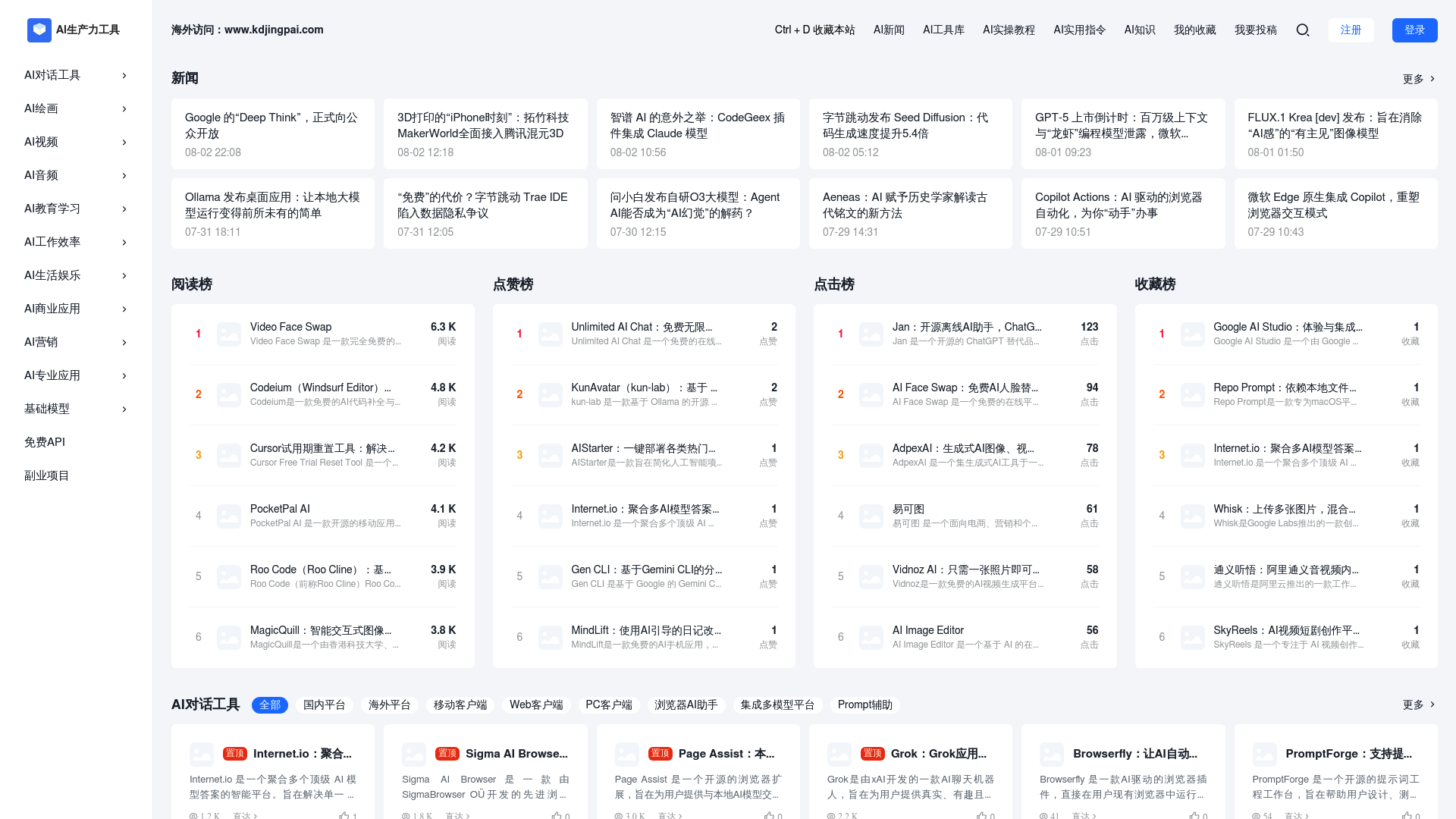The width and height of the screenshot is (1456, 819).
Task: Open news about Ollama 发布桌面应用
Action: click(x=273, y=213)
